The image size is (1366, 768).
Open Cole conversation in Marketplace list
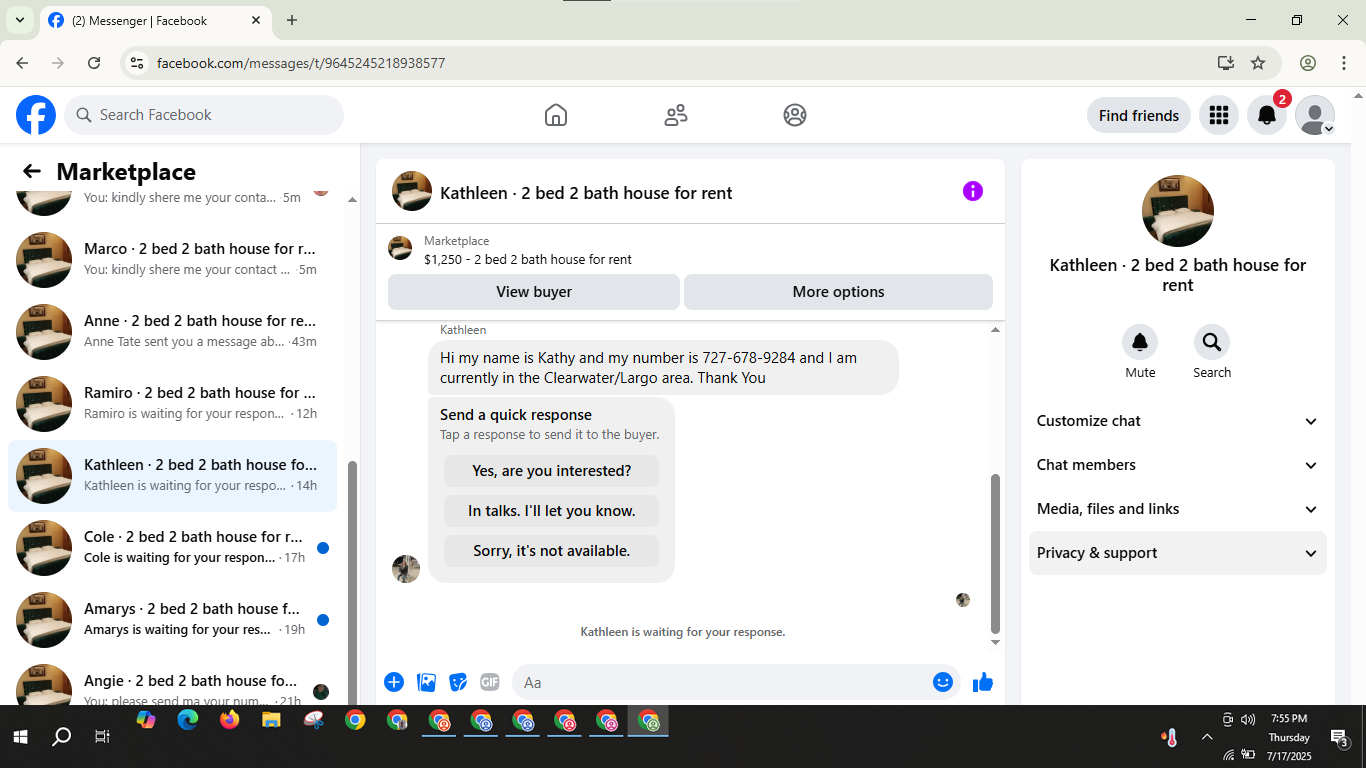click(x=172, y=548)
